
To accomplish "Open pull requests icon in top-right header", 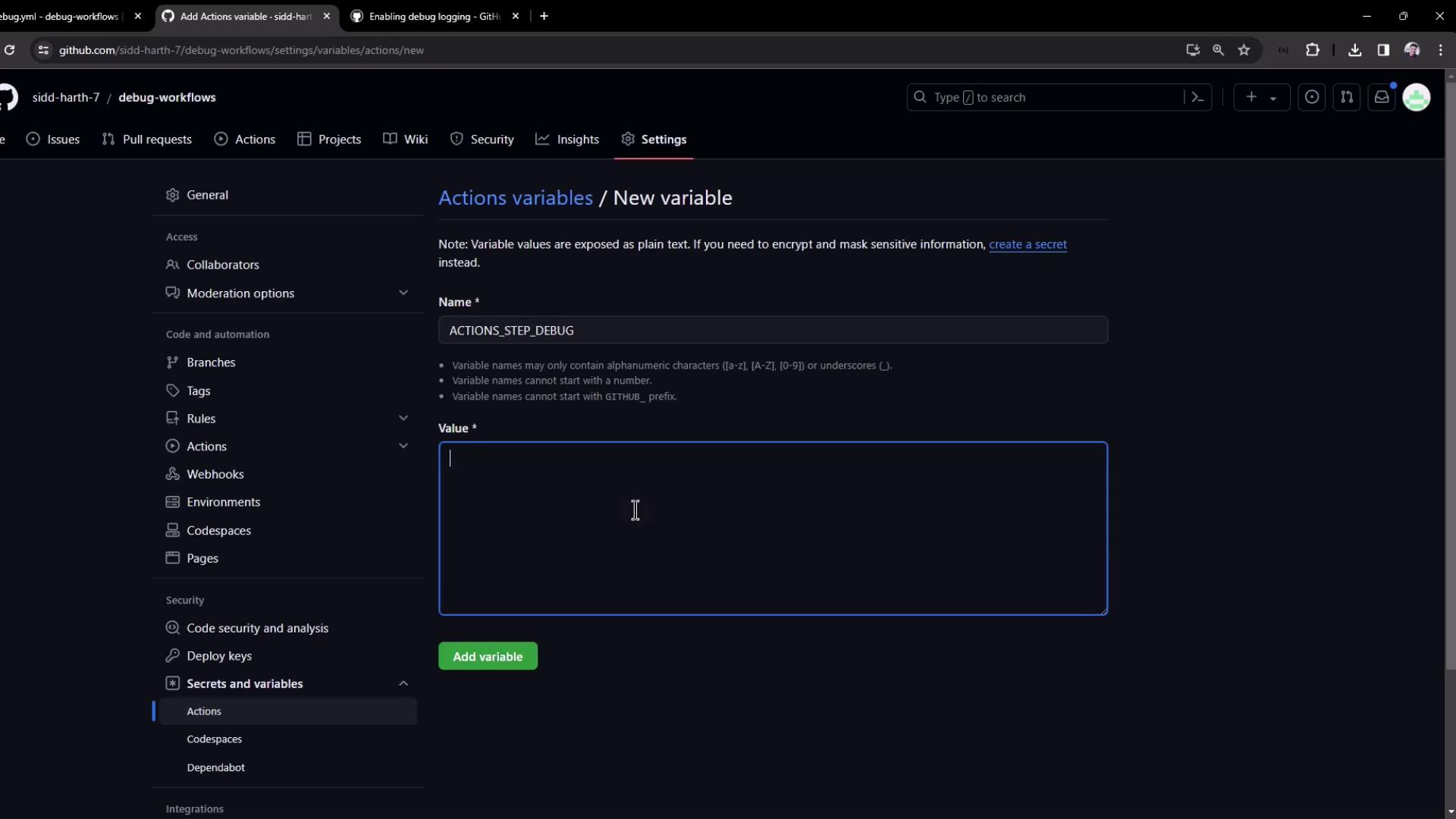I will (1347, 97).
